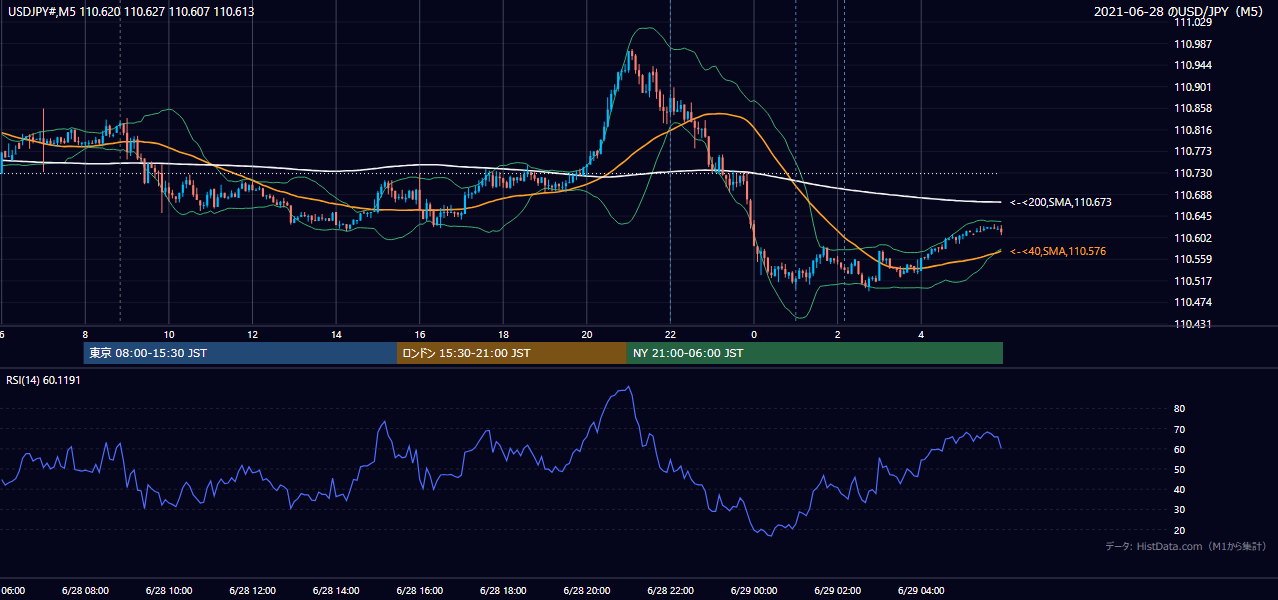Click the 110.816 price axis label
The image size is (1278, 600).
tap(1192, 130)
